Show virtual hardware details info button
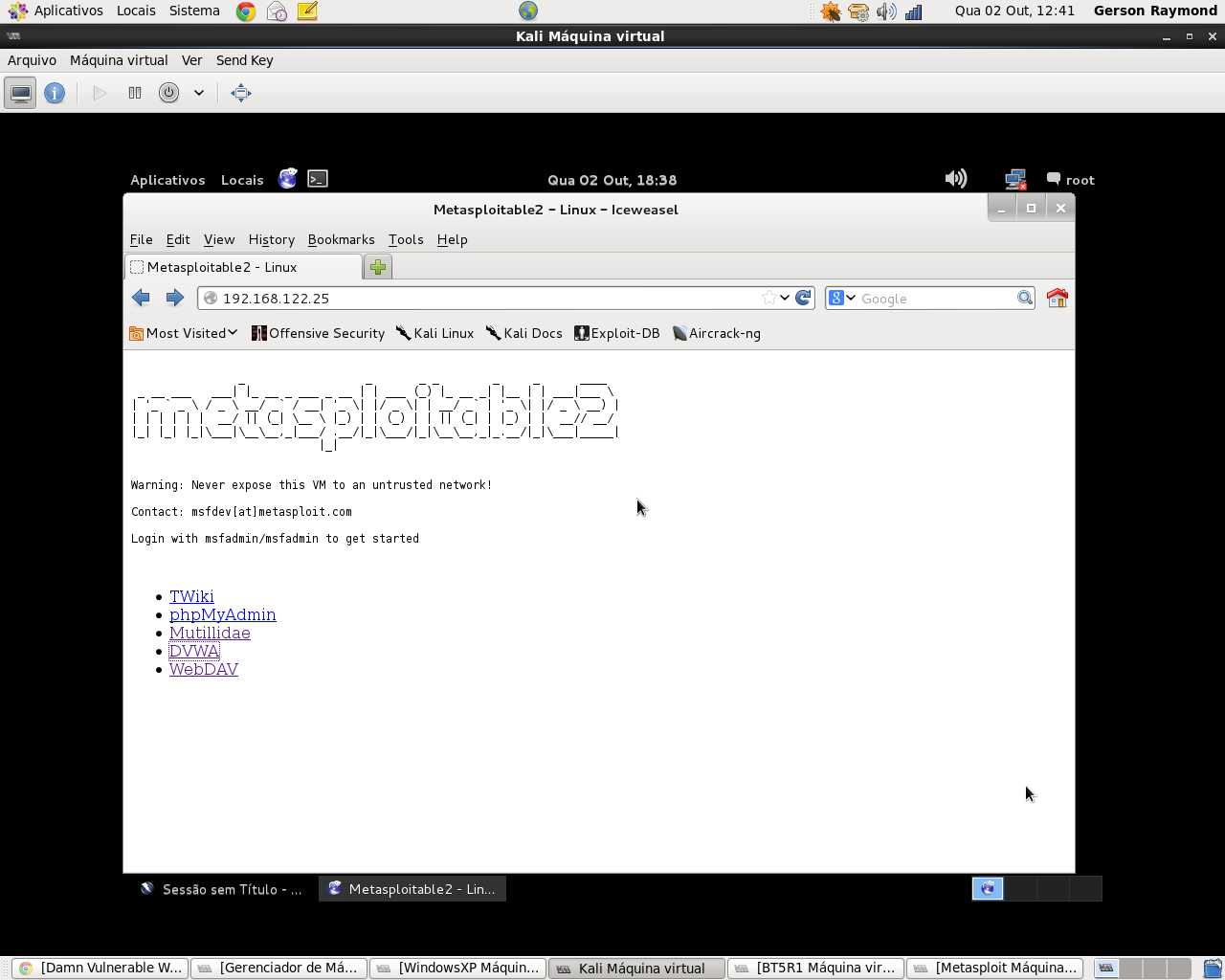 (x=55, y=93)
